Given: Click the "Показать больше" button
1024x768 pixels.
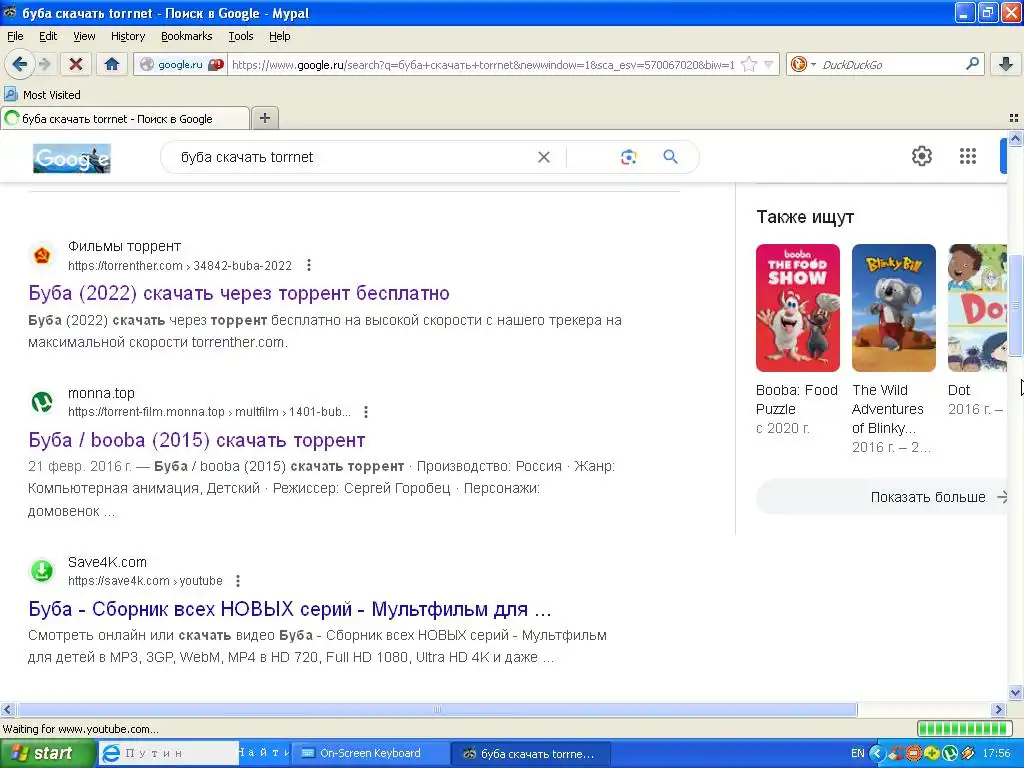Looking at the screenshot, I should 881,497.
